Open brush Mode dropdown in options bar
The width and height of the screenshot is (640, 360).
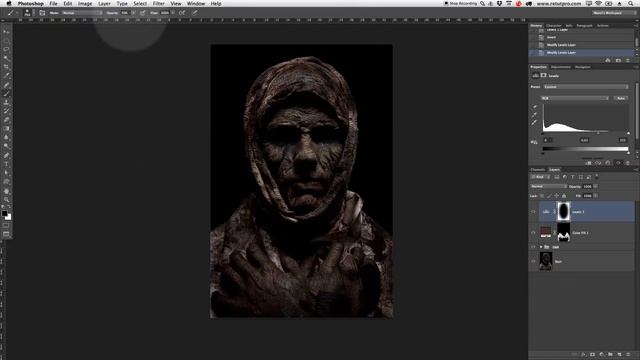pos(82,13)
